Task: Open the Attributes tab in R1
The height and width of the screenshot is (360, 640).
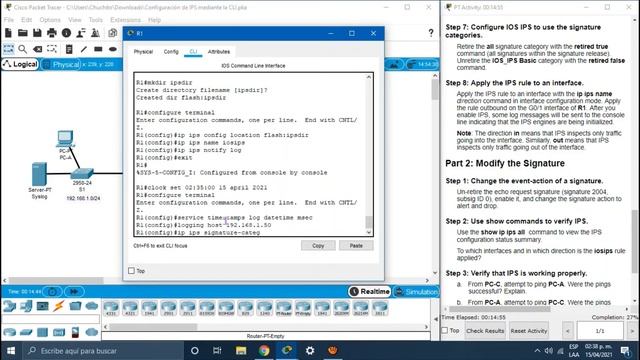Action: [219, 52]
